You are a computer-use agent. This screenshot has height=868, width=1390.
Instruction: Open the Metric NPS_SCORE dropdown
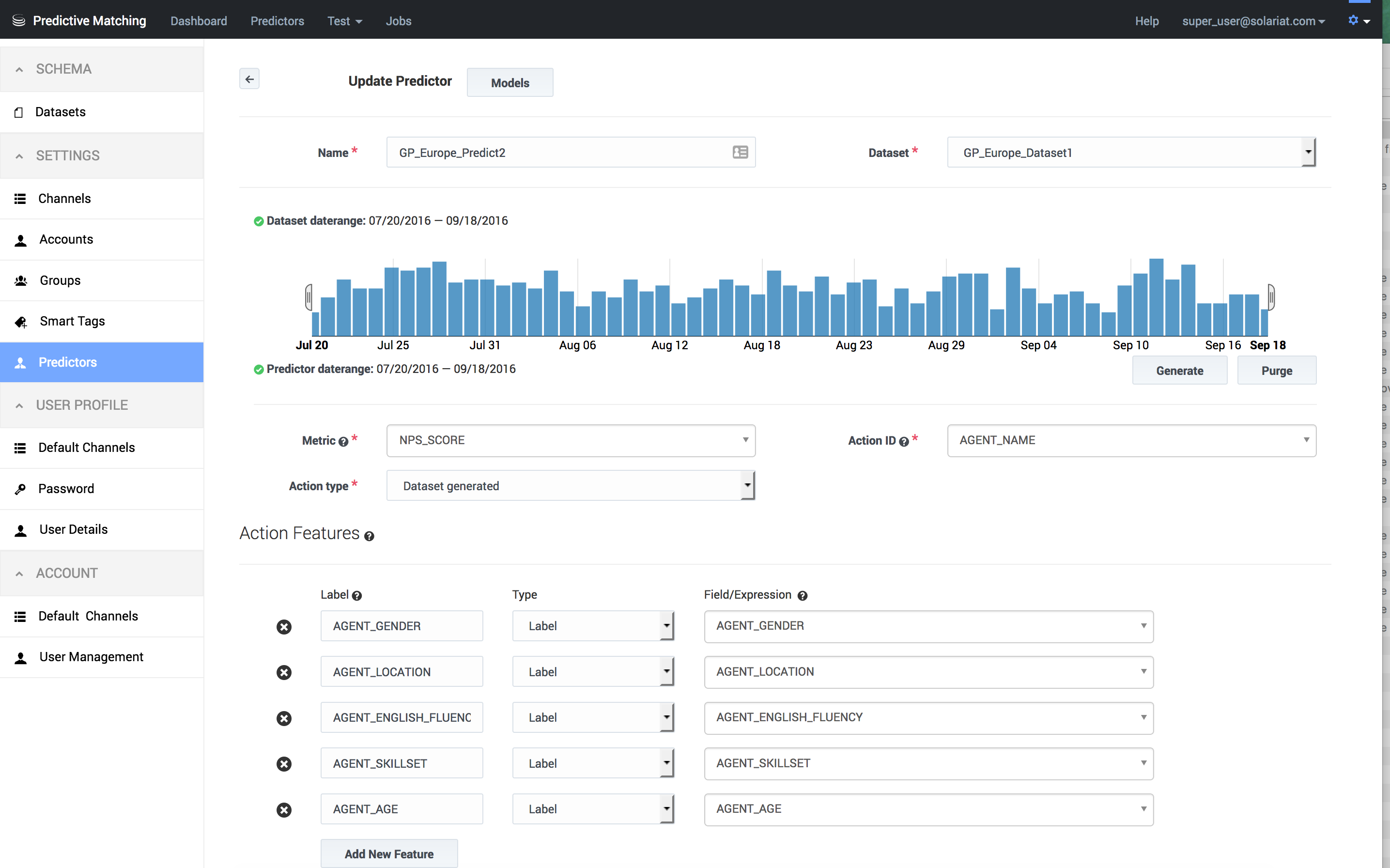[x=571, y=440]
